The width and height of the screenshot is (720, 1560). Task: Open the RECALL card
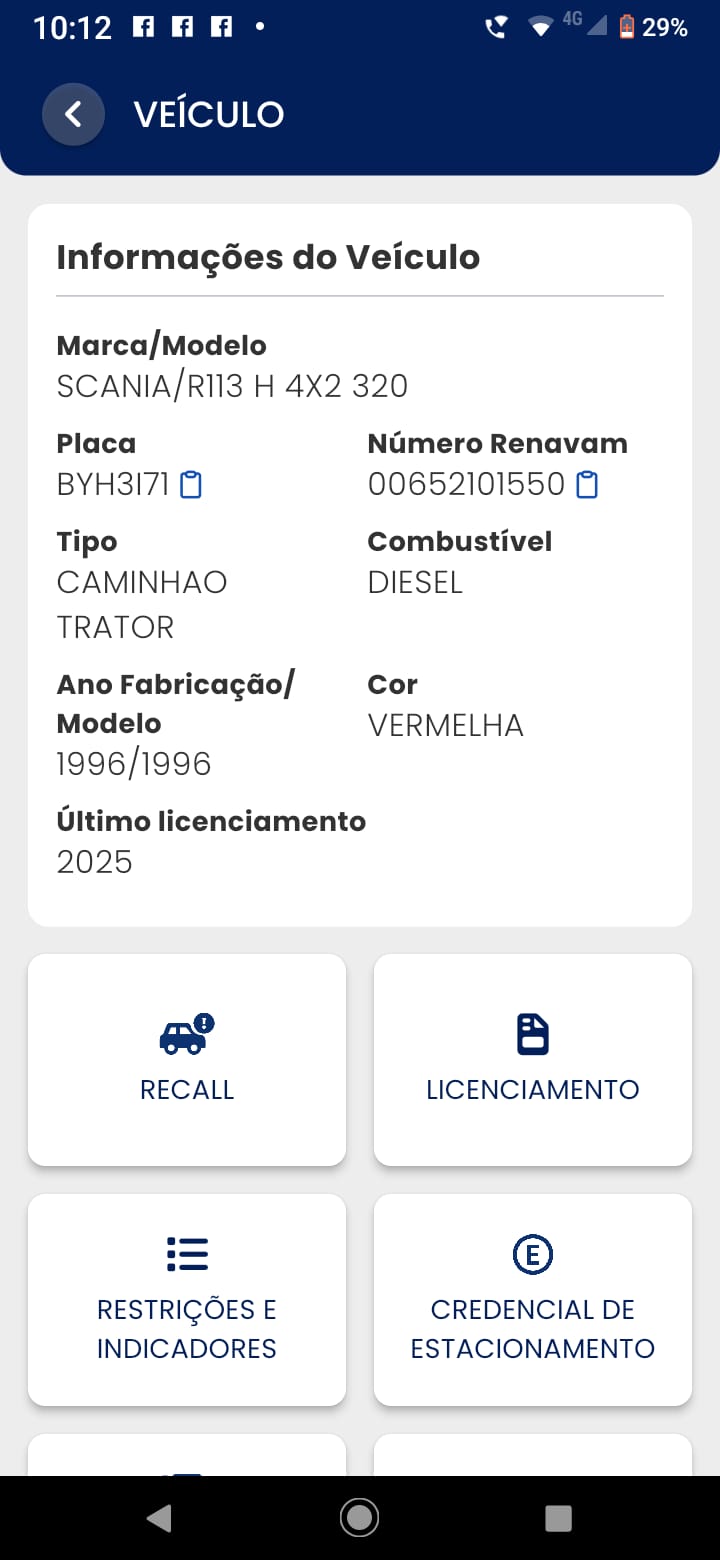(x=187, y=1059)
